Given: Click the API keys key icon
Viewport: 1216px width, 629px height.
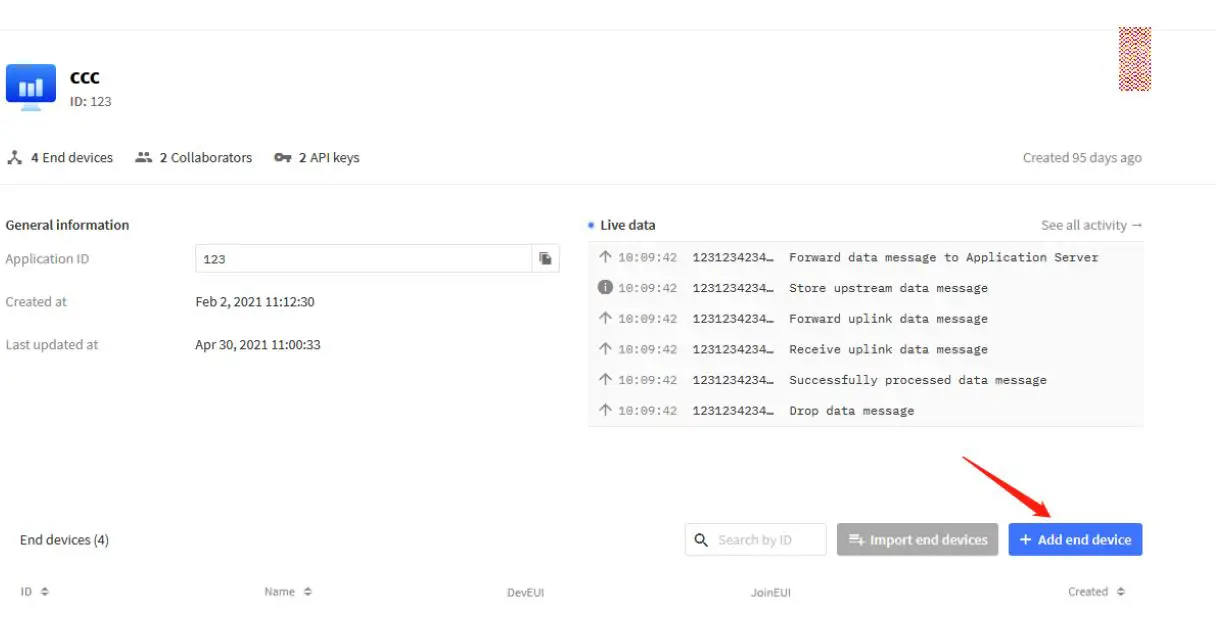Looking at the screenshot, I should click(x=282, y=158).
